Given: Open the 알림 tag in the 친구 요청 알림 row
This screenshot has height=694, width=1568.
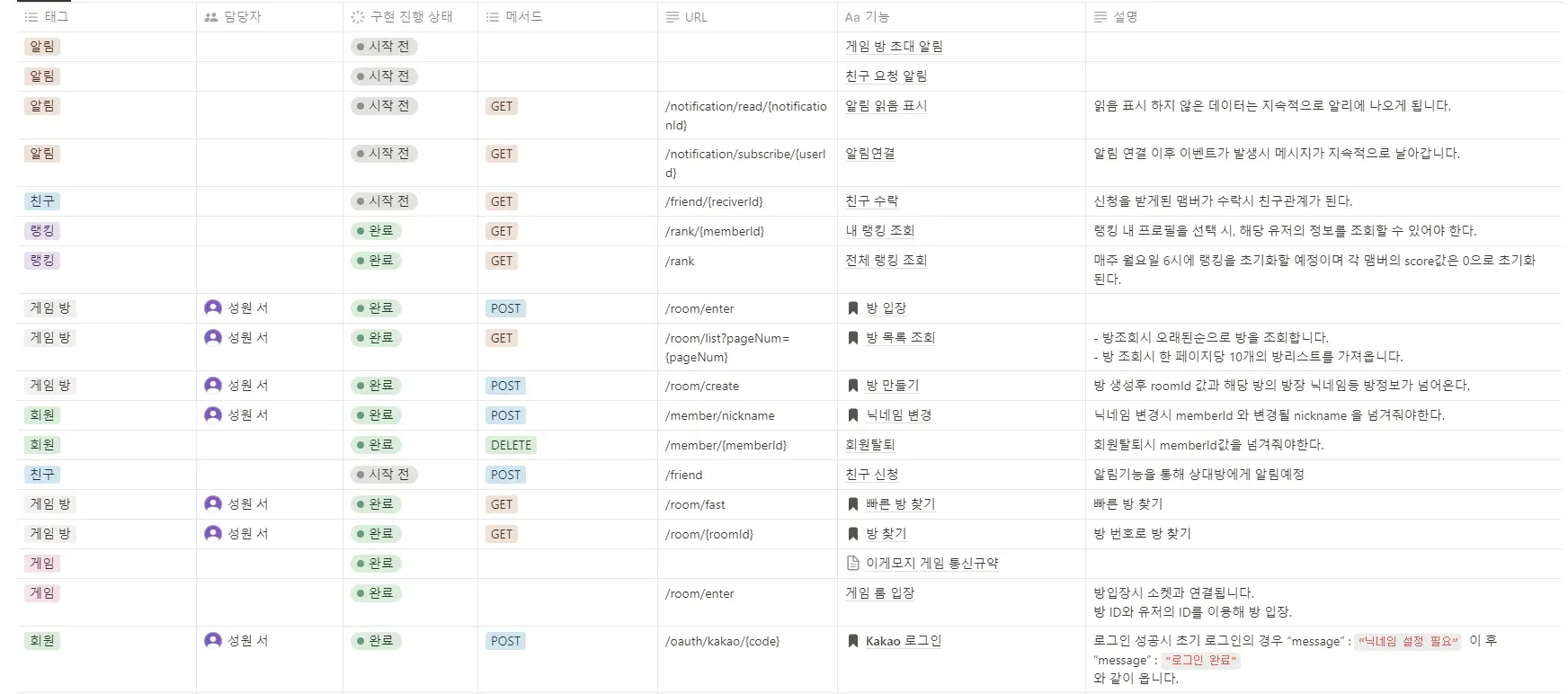Looking at the screenshot, I should pos(42,76).
